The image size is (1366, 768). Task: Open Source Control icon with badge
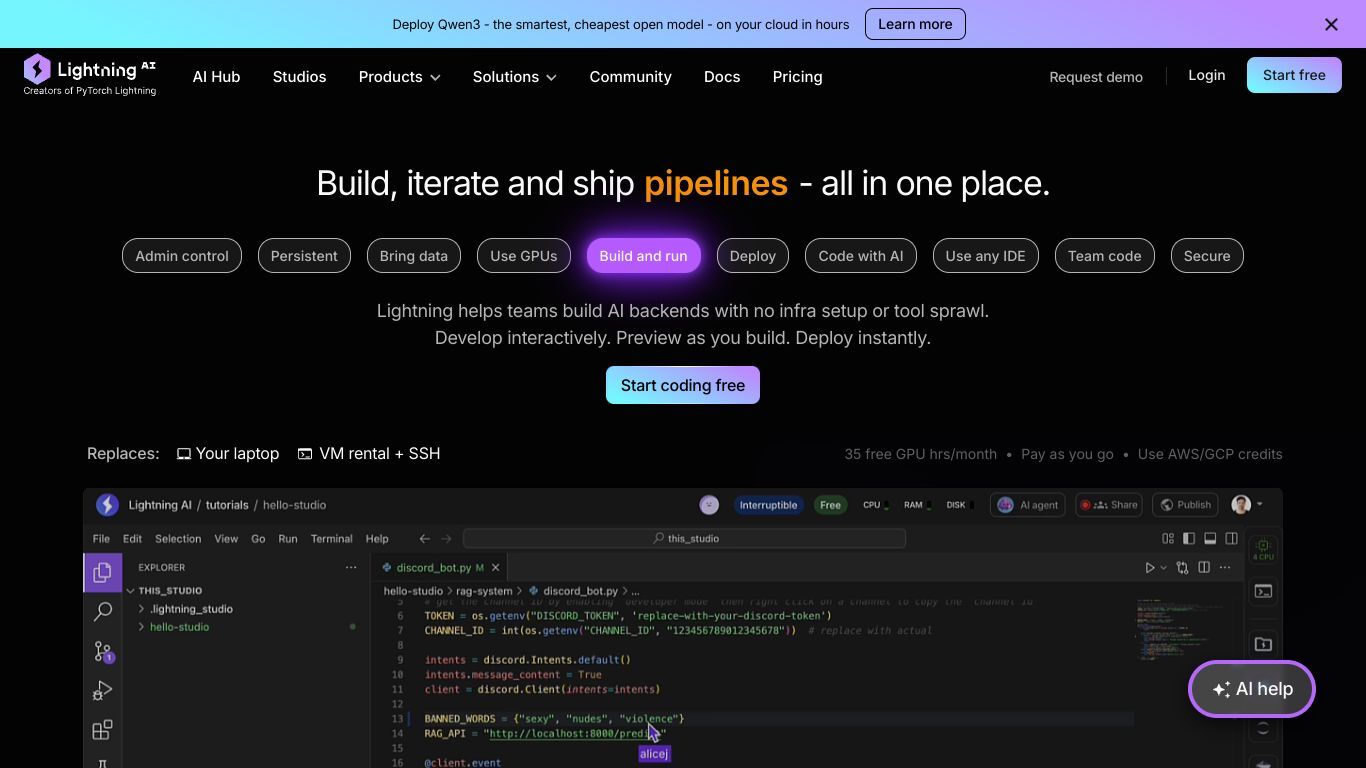click(102, 651)
